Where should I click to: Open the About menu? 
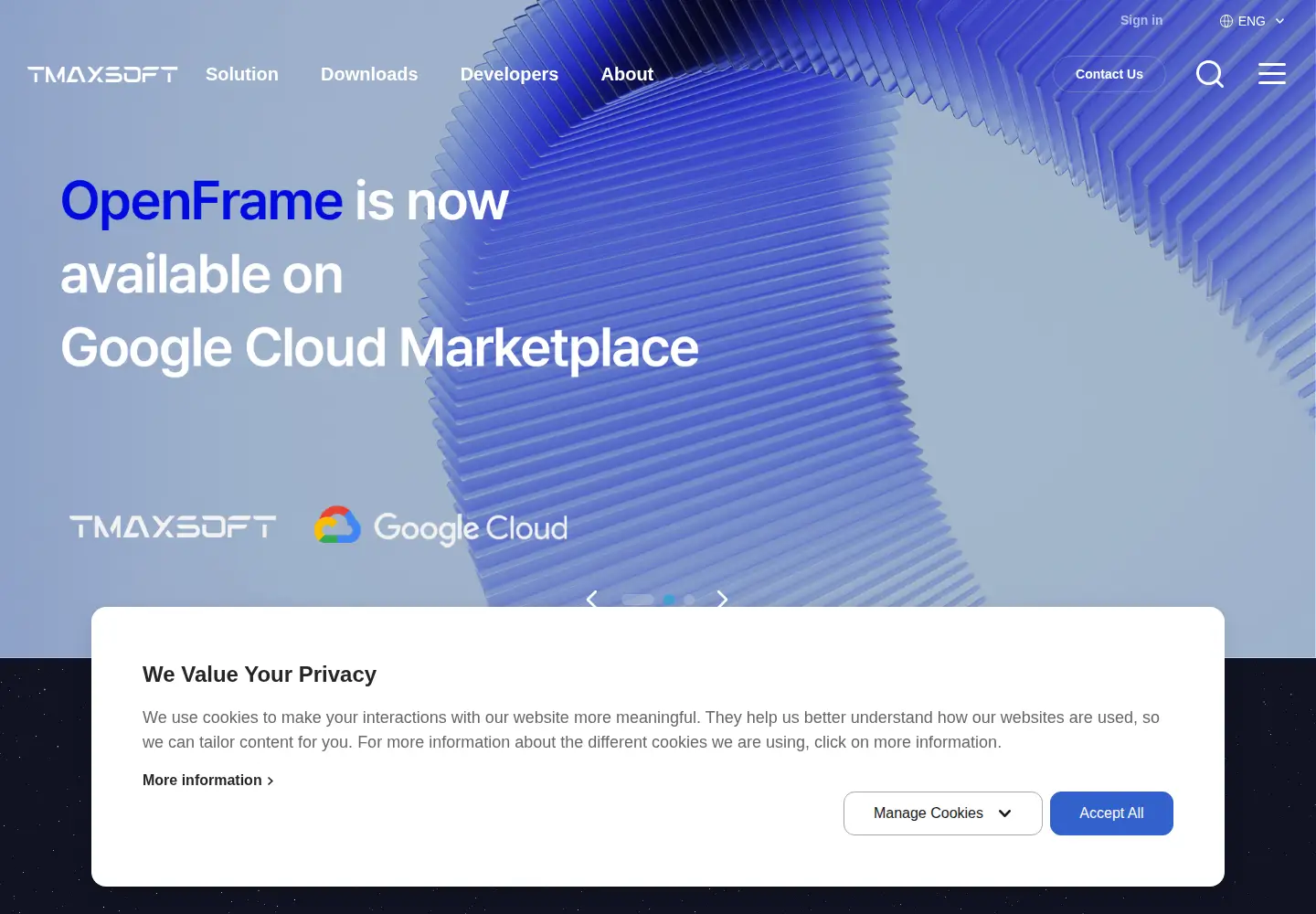627,74
